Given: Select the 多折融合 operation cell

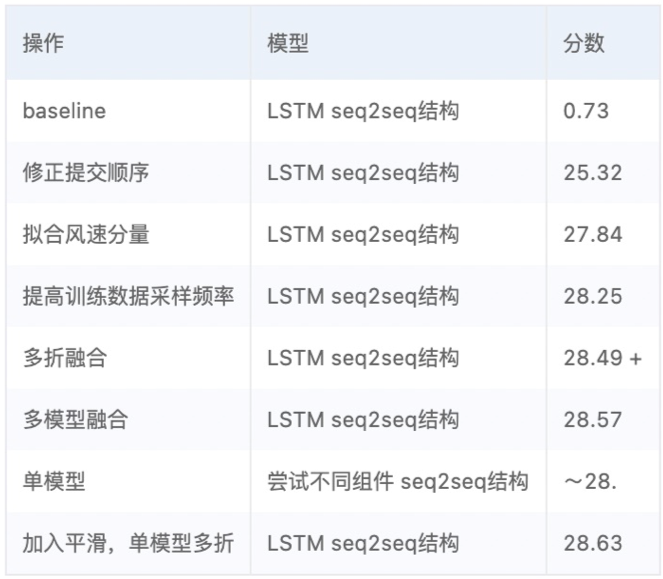Looking at the screenshot, I should (65, 358).
